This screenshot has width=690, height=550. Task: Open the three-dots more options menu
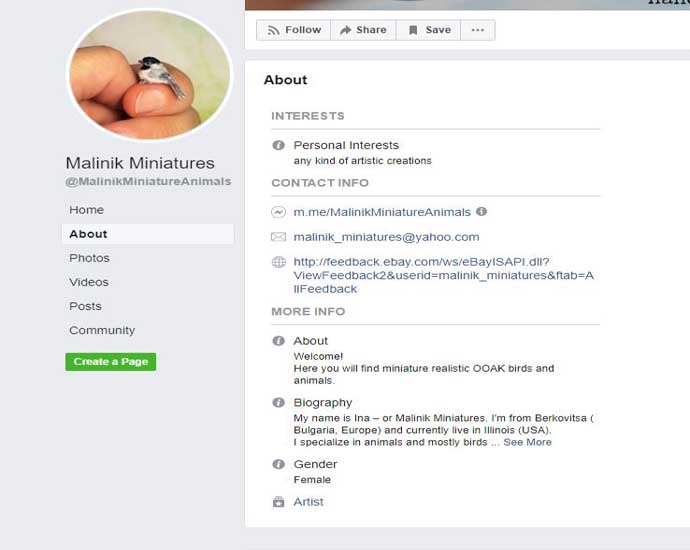tap(477, 30)
